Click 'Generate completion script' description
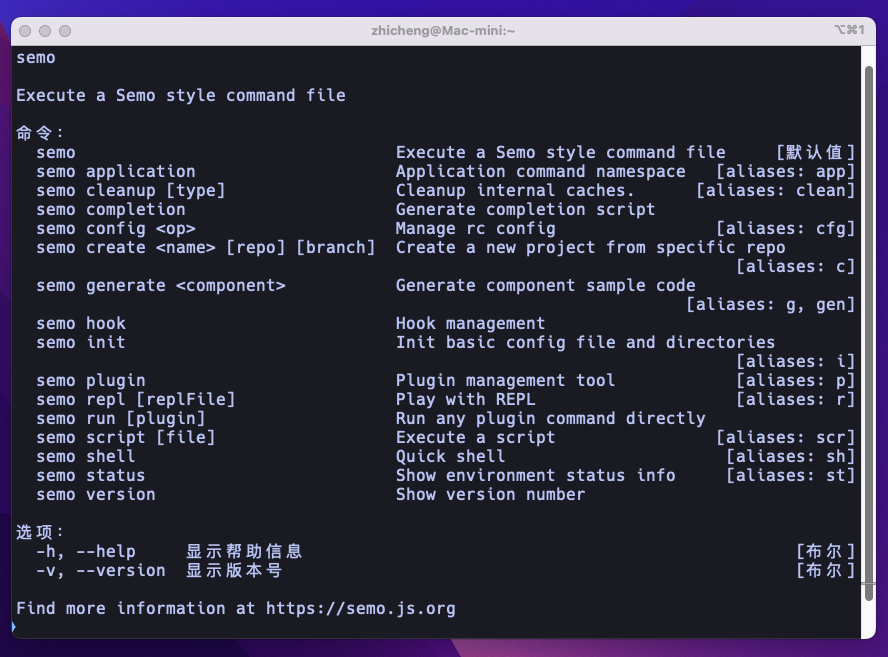The width and height of the screenshot is (888, 657). pyautogui.click(x=526, y=210)
